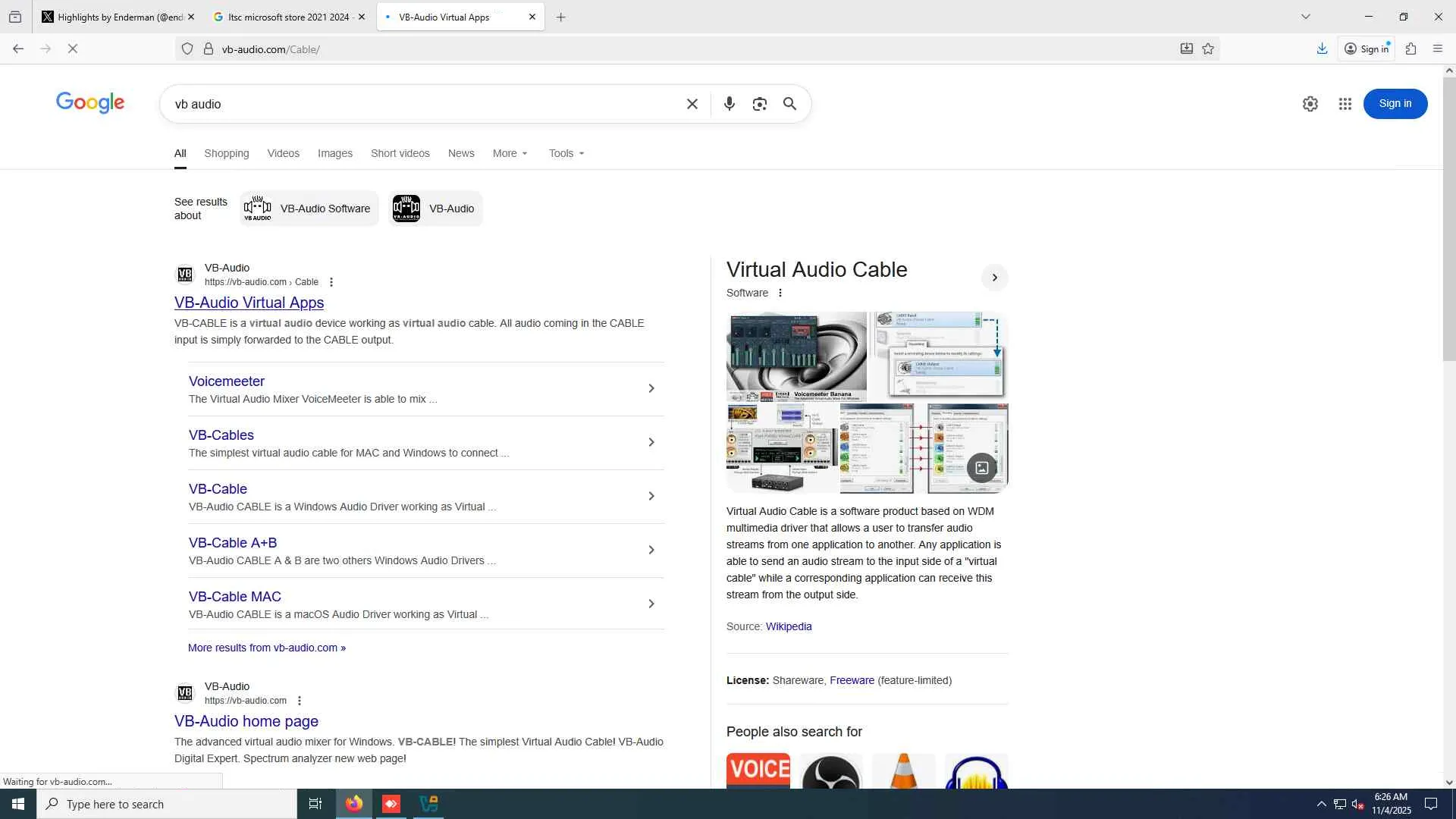Viewport: 1456px width, 819px height.
Task: Stop page loading in toolbar
Action: 73,49
